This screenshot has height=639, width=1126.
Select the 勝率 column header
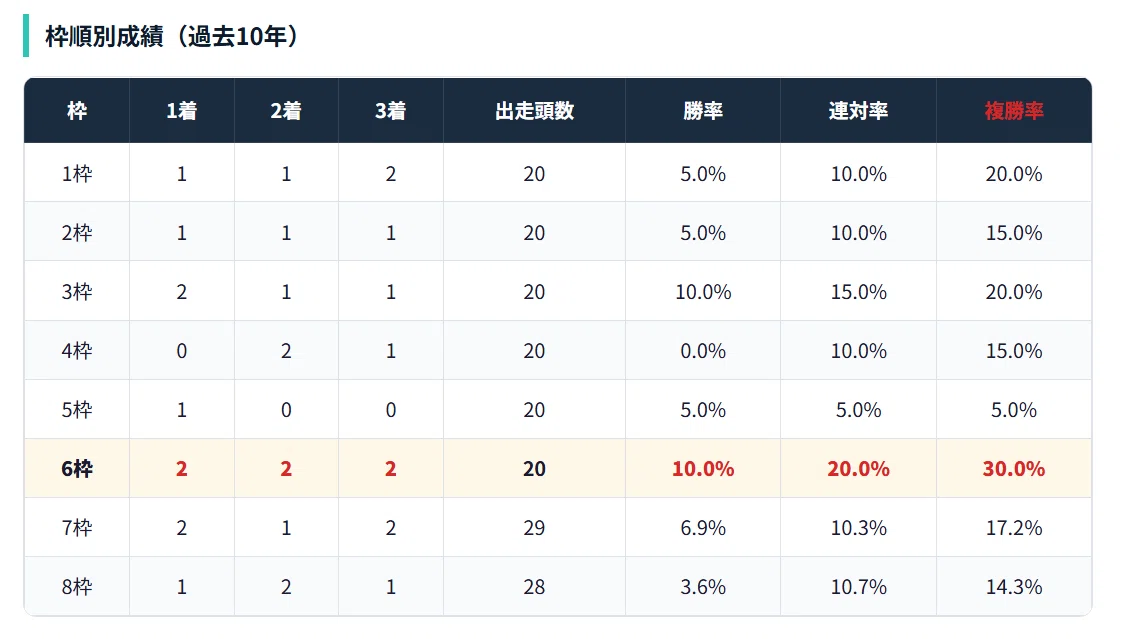(703, 111)
